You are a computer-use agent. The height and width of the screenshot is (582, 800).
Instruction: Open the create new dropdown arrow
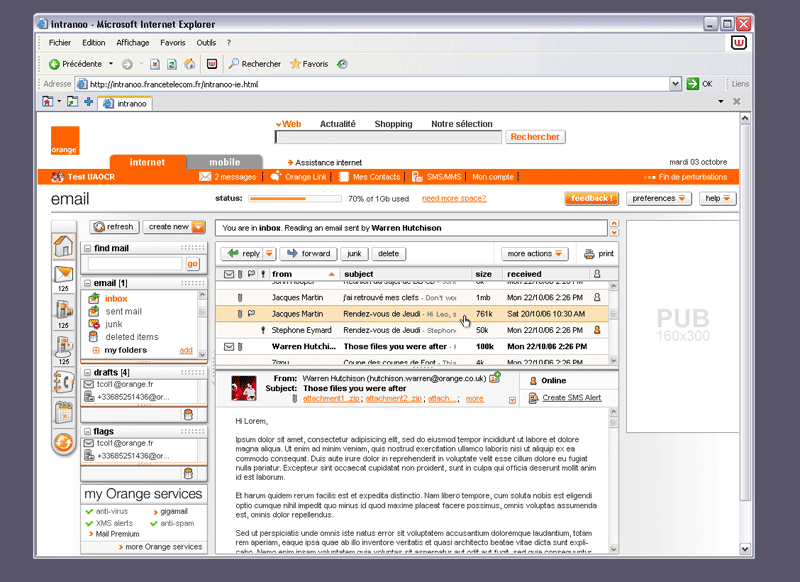pyautogui.click(x=198, y=227)
